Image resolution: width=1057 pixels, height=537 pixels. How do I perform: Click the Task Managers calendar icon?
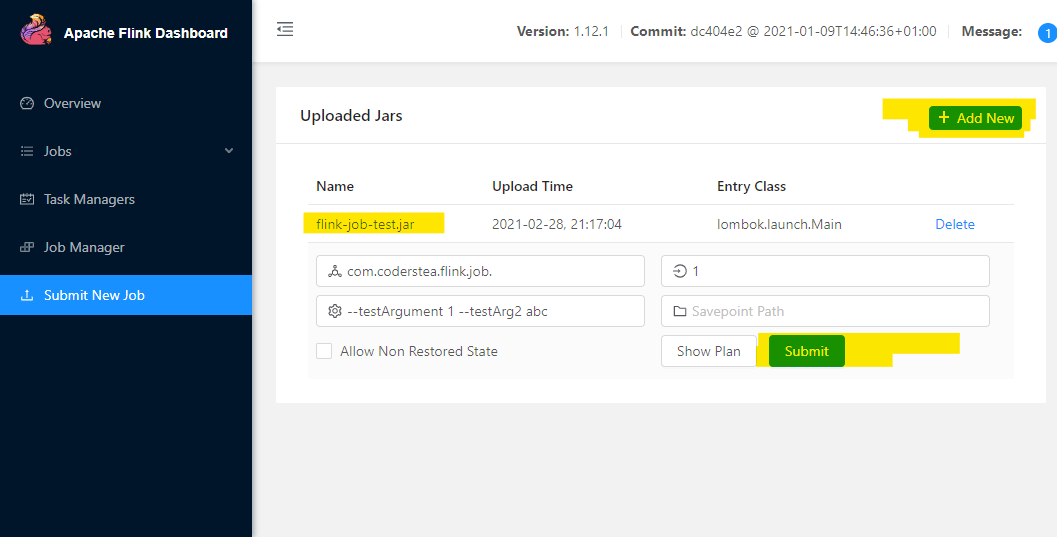27,199
